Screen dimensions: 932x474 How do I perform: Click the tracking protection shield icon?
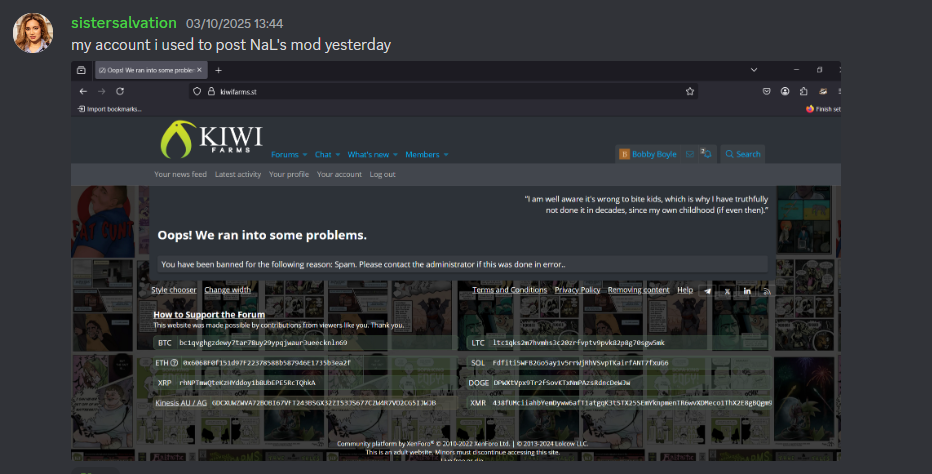(197, 92)
